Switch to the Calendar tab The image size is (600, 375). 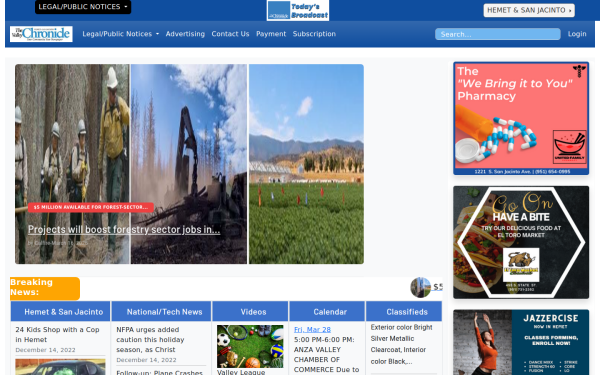(x=327, y=311)
